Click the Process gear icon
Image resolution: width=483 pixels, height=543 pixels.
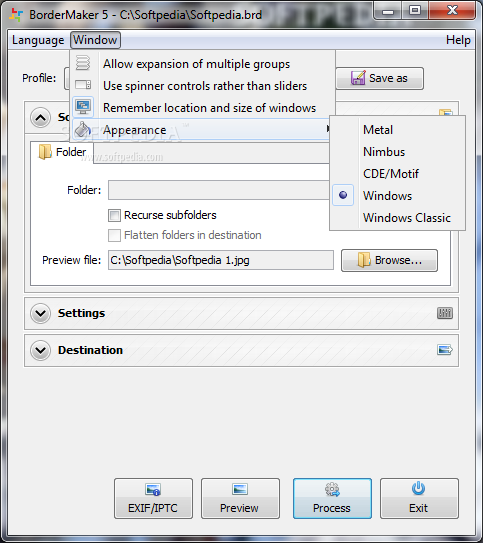pyautogui.click(x=332, y=489)
